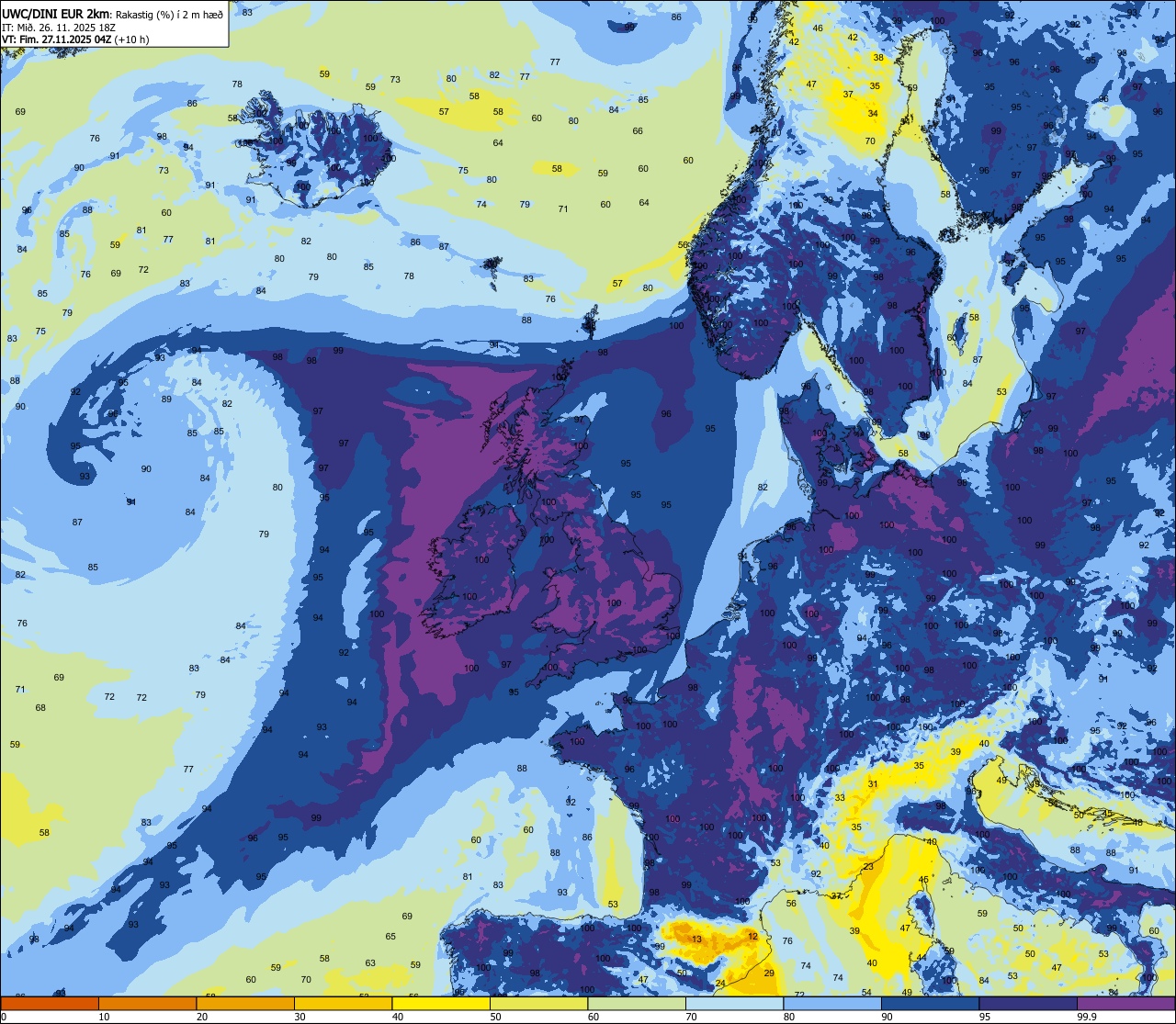Click the orange 10–20 legend swatch
This screenshot has height=1024, width=1176.
point(147,1003)
